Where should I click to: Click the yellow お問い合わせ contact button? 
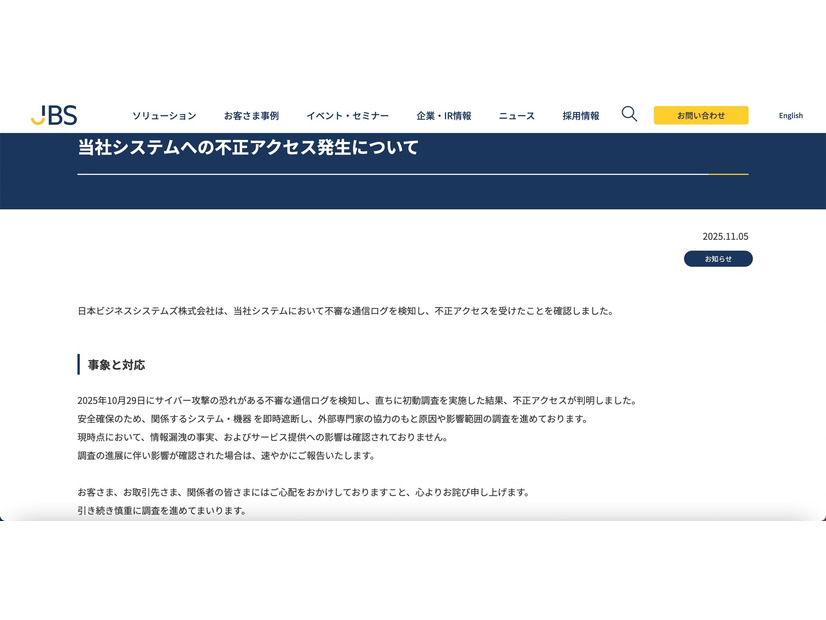pyautogui.click(x=701, y=115)
